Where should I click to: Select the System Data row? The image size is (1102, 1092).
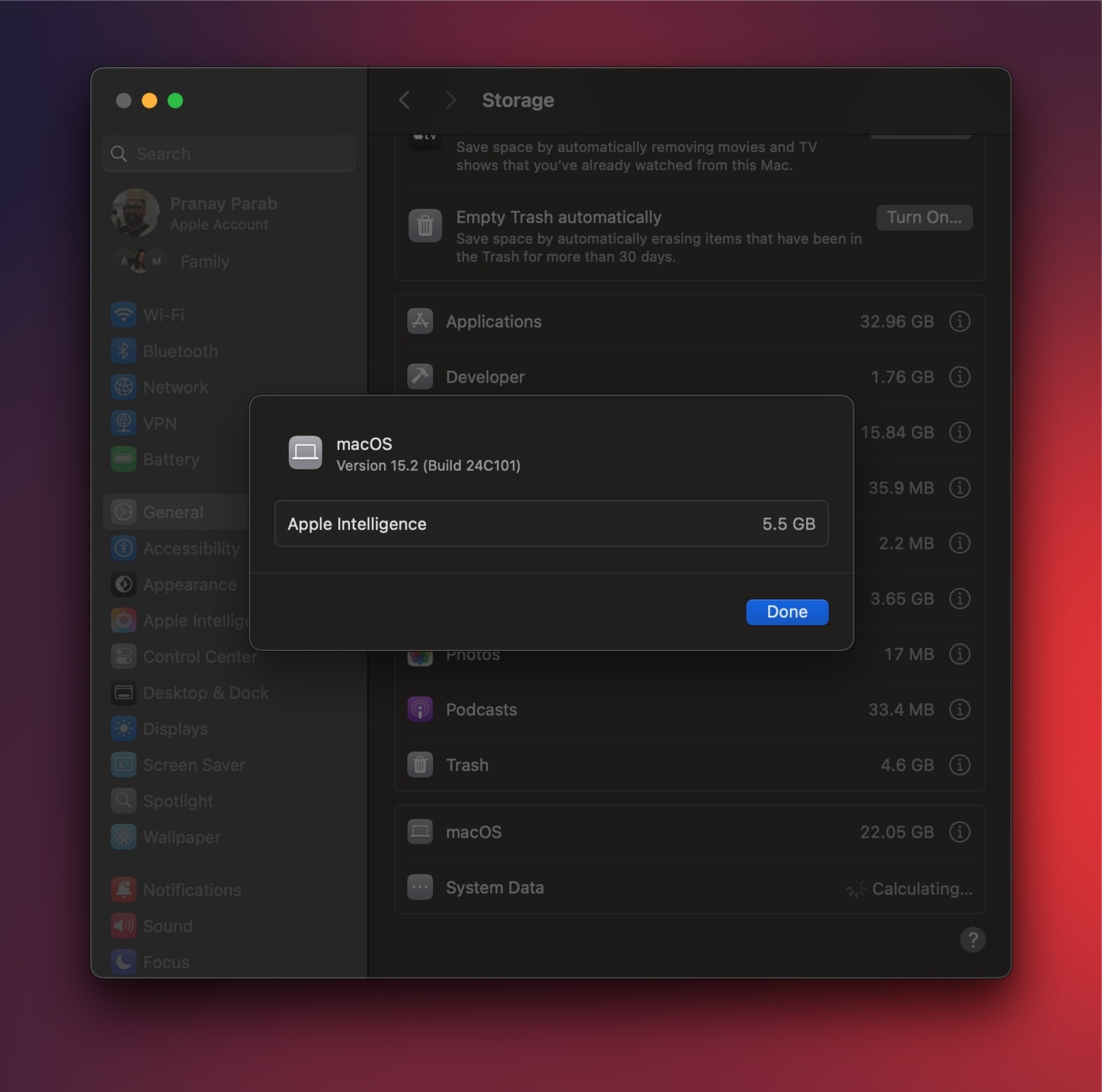[x=689, y=887]
